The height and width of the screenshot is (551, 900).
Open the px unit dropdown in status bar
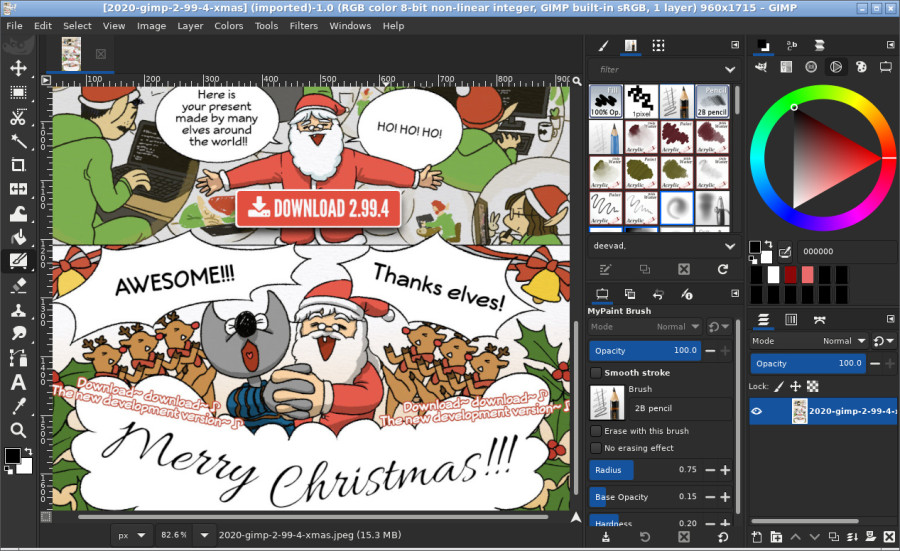click(x=132, y=535)
